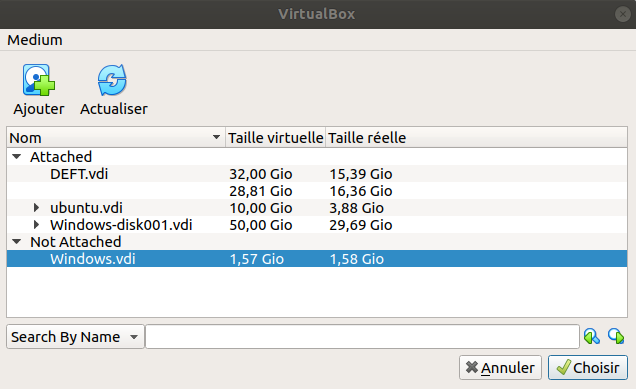Expand the ubuntu.vdi tree entry
The image size is (636, 389).
[37, 208]
